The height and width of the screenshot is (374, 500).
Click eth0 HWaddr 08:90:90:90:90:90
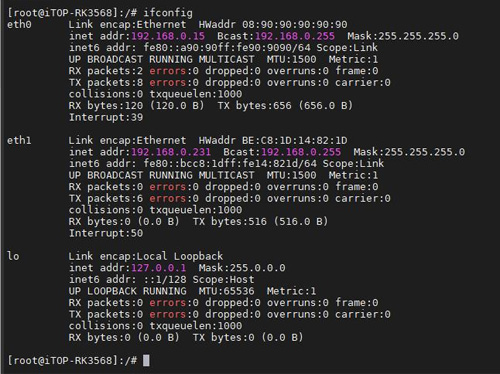(x=294, y=24)
